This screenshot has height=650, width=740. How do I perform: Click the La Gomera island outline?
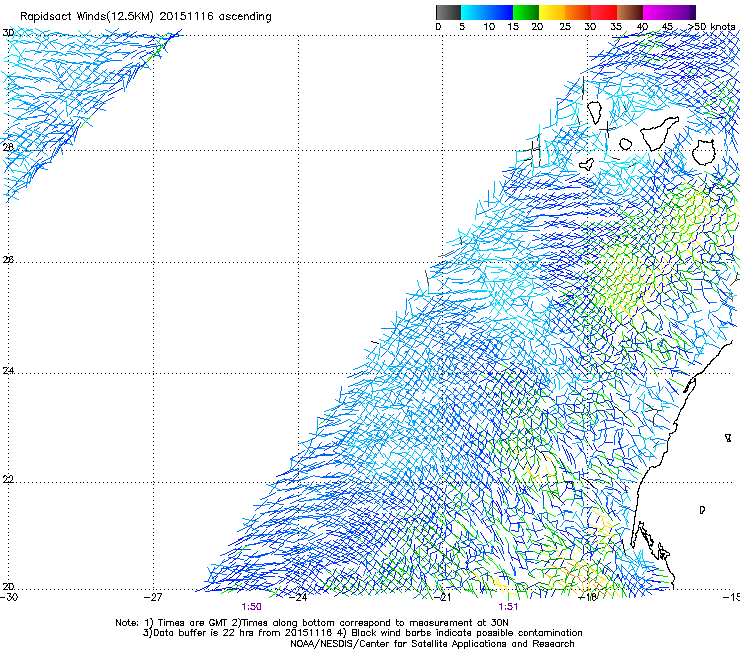pyautogui.click(x=625, y=144)
